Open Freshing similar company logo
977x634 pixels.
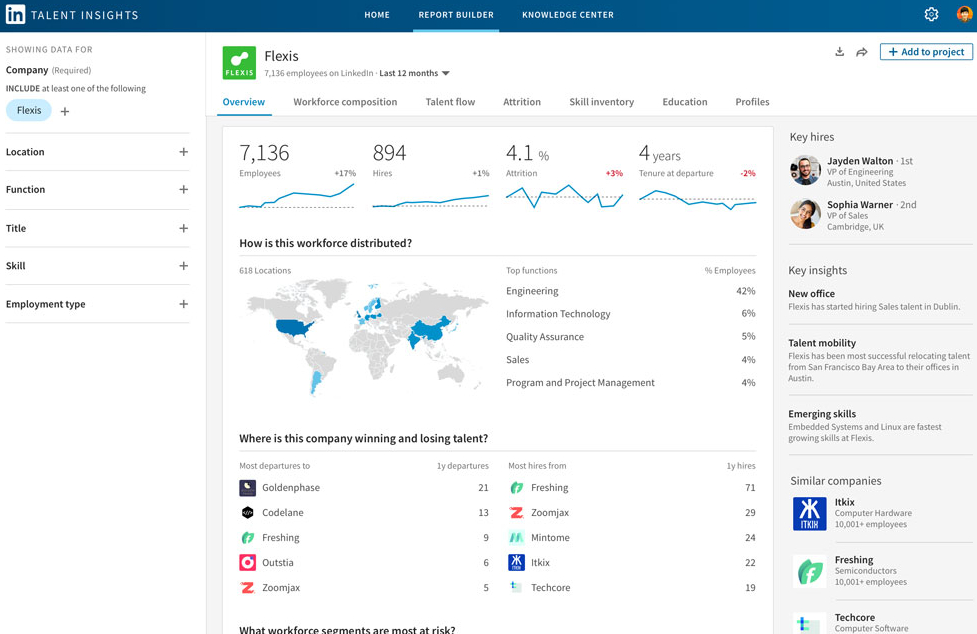tap(809, 571)
